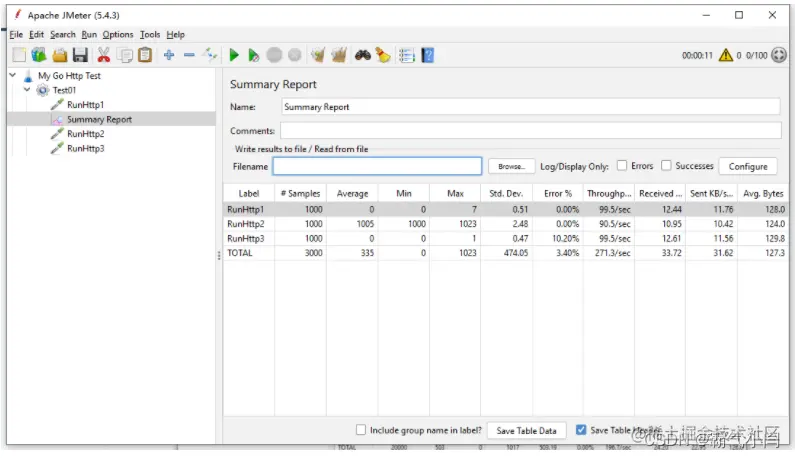Click Start no pauses icon
The width and height of the screenshot is (795, 458).
coord(254,55)
